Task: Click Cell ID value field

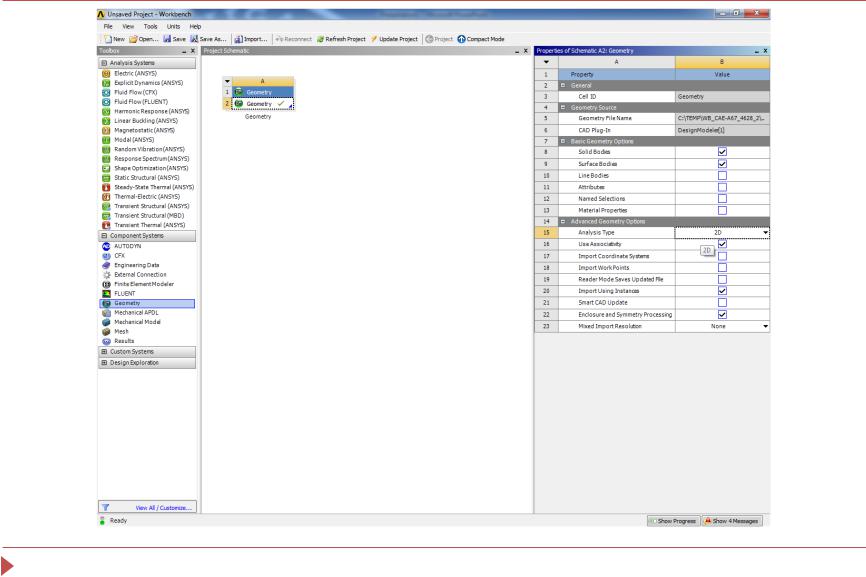Action: pos(722,97)
